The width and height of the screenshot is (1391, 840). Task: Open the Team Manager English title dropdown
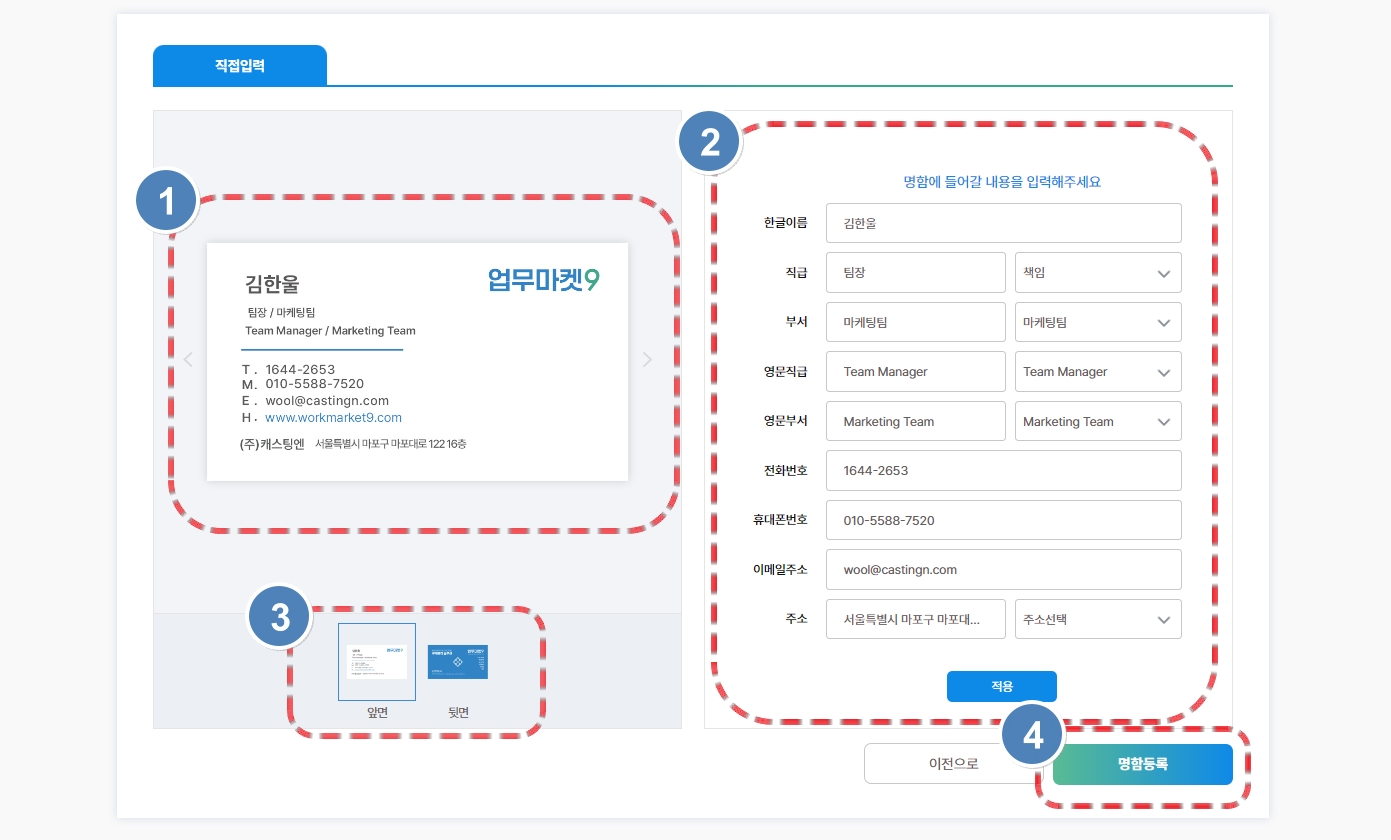pyautogui.click(x=1097, y=372)
